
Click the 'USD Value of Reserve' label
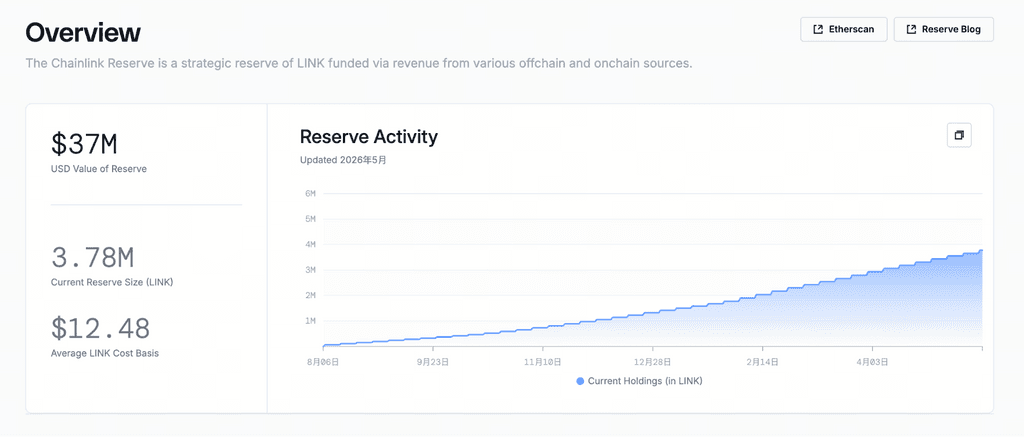click(x=99, y=169)
